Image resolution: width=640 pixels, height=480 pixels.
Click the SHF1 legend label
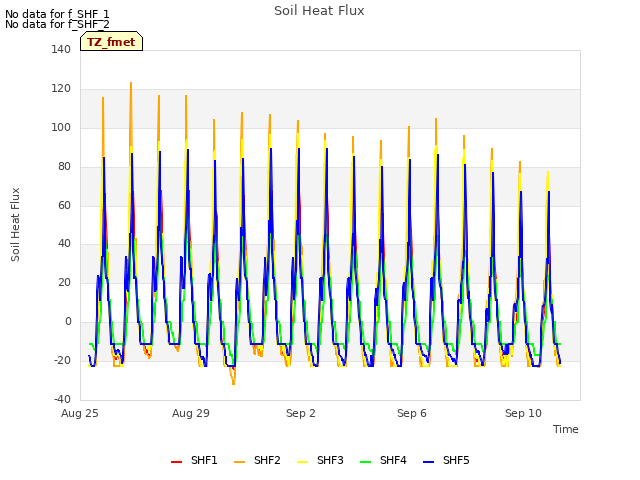204,460
